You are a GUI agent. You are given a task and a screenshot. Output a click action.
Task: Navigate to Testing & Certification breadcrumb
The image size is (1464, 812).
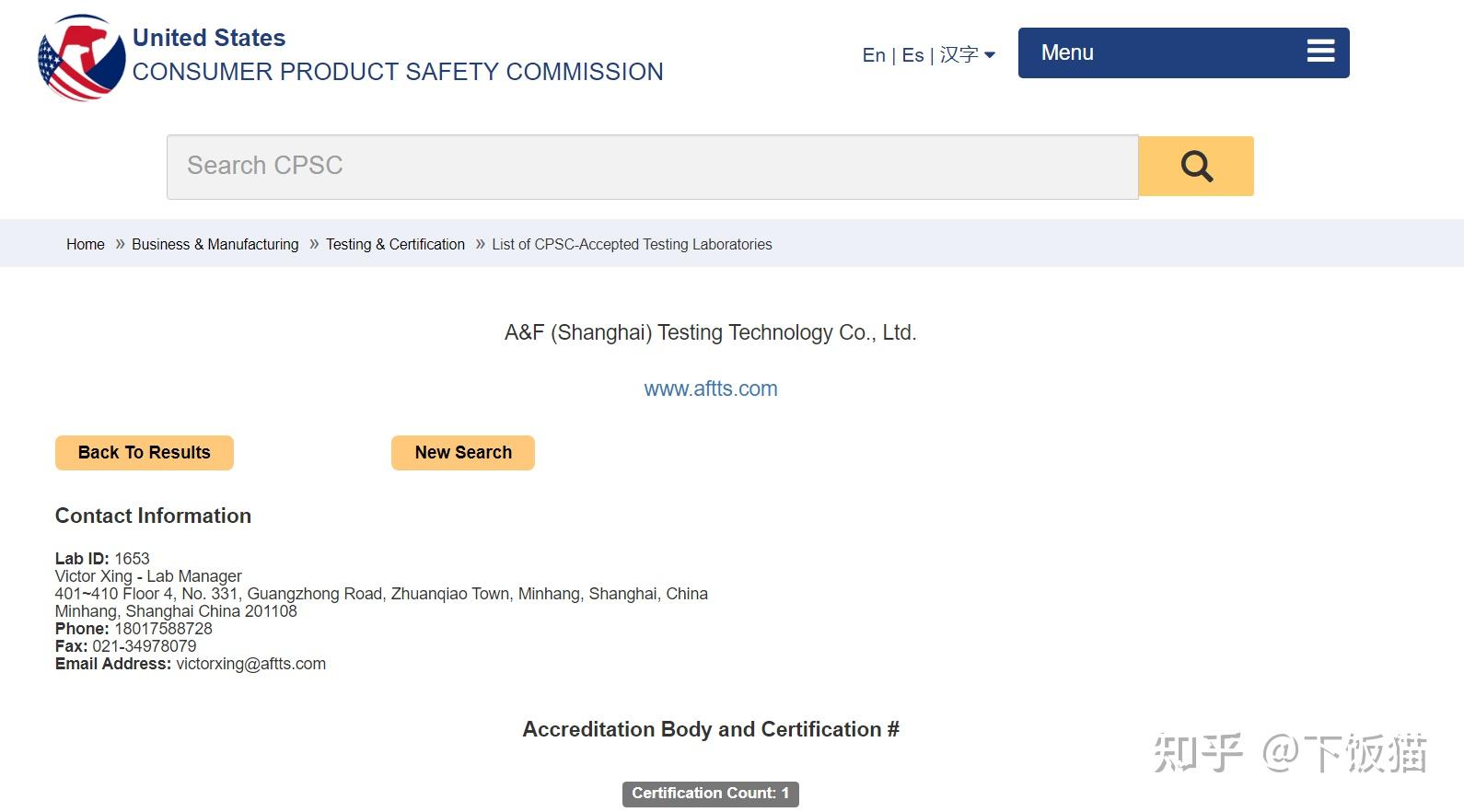click(395, 244)
